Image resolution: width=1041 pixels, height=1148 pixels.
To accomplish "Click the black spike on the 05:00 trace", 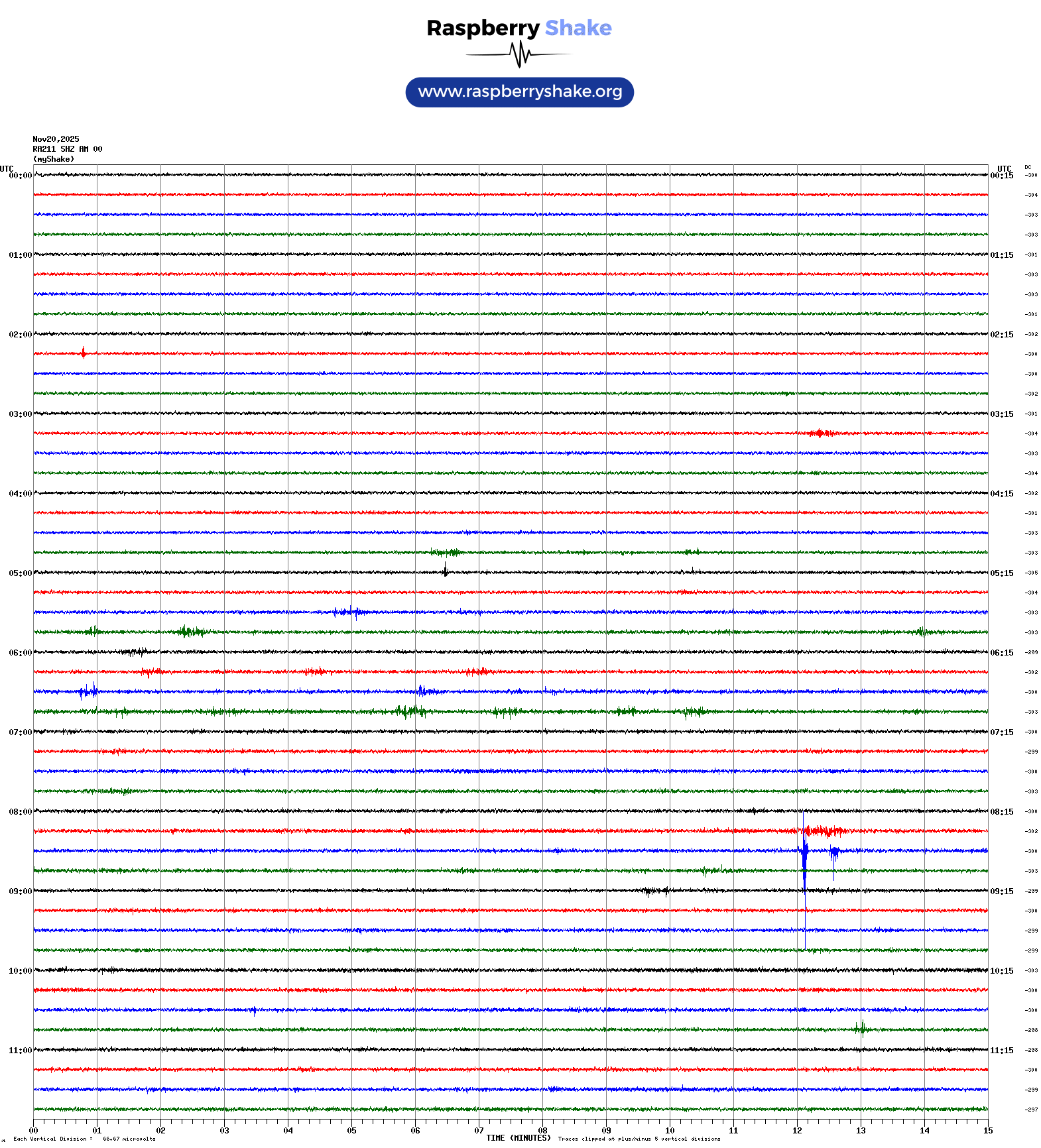I will click(x=445, y=570).
